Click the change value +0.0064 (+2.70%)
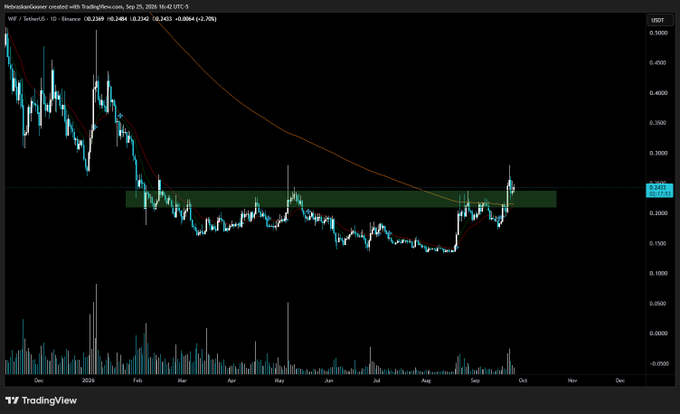The image size is (680, 414). [195, 19]
